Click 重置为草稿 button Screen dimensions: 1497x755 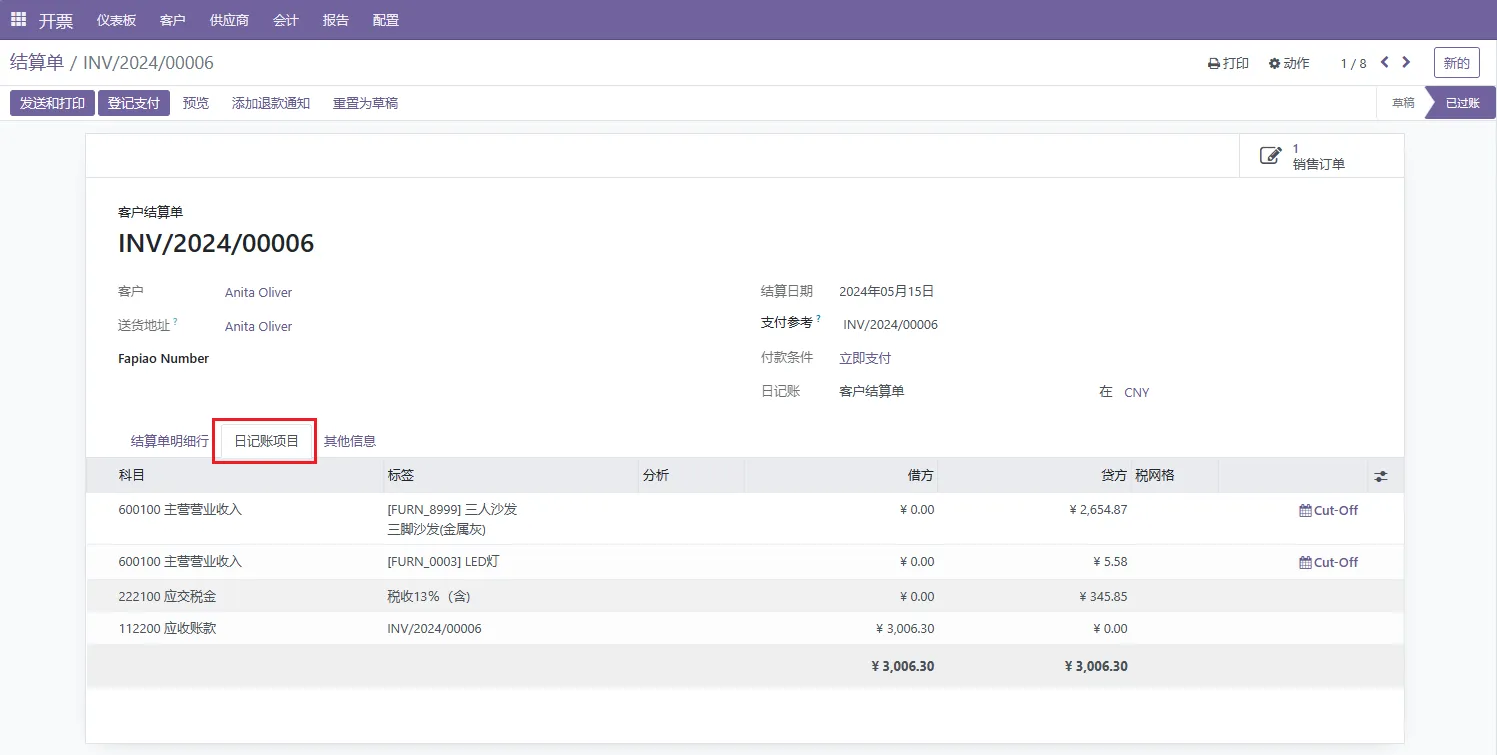[365, 103]
